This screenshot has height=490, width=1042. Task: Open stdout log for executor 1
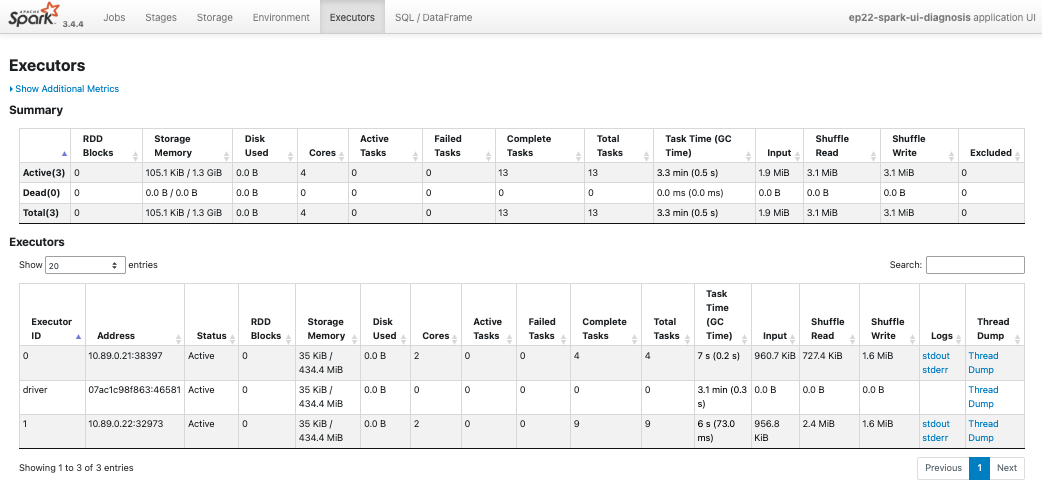936,424
